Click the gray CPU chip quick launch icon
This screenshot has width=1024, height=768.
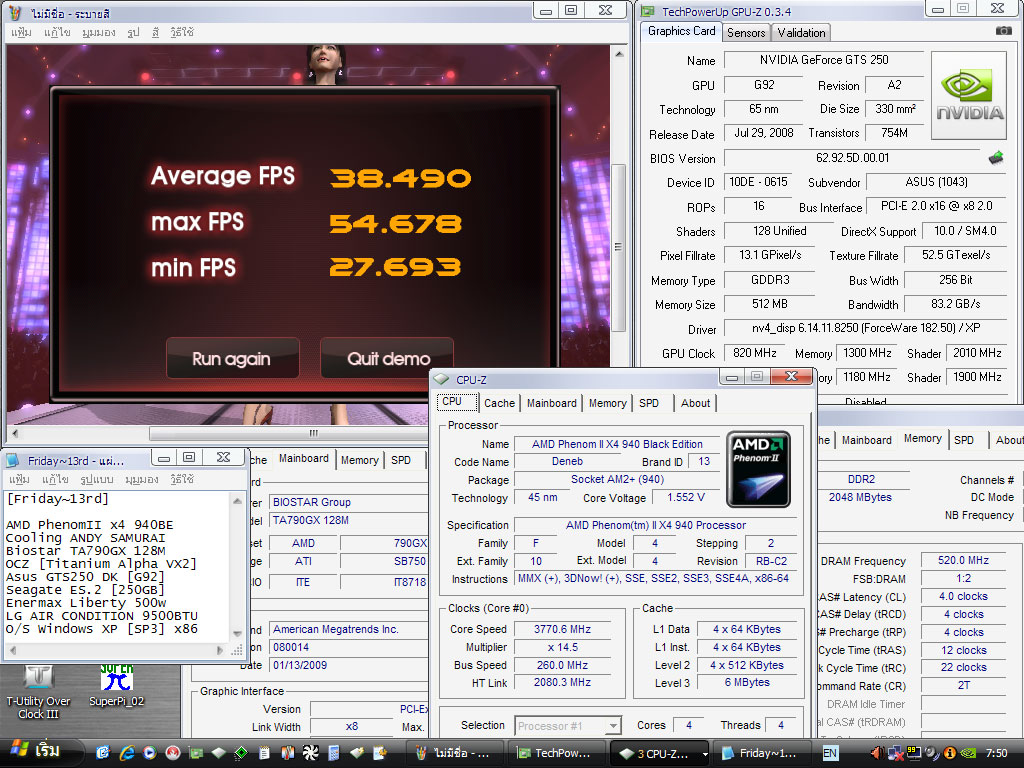[x=219, y=753]
